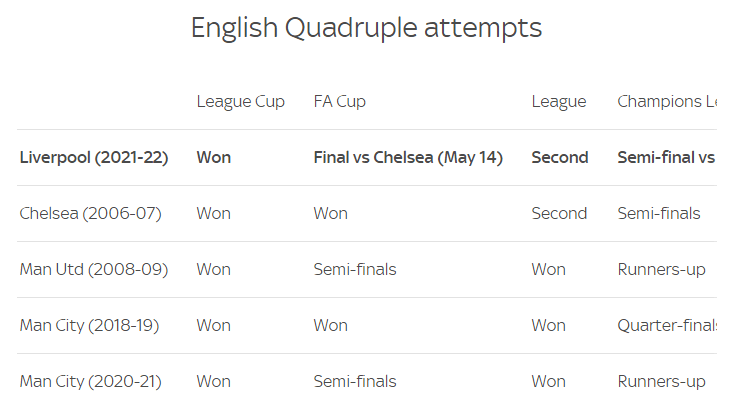Click the Champions League column header
Image resolution: width=738 pixels, height=405 pixels.
tap(667, 101)
